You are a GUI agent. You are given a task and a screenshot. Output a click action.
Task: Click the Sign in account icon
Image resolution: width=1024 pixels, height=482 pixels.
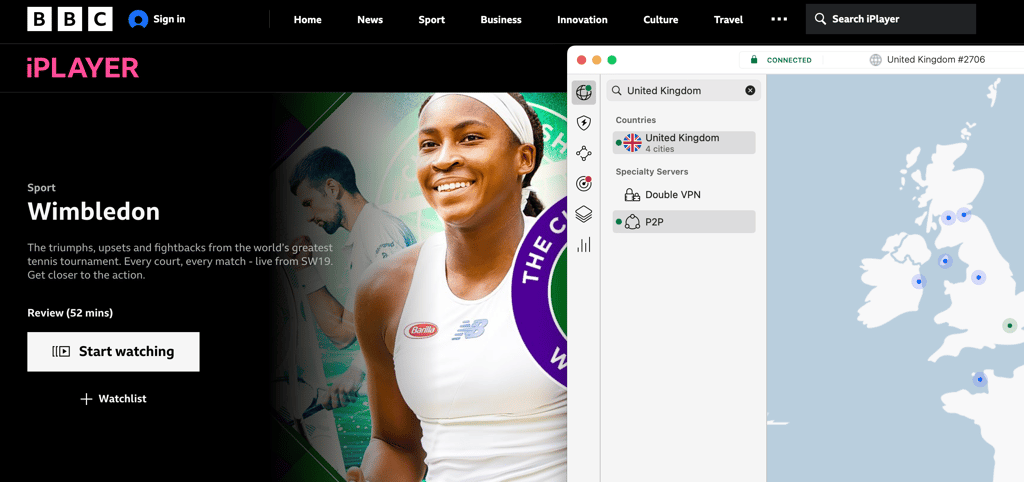pyautogui.click(x=138, y=19)
